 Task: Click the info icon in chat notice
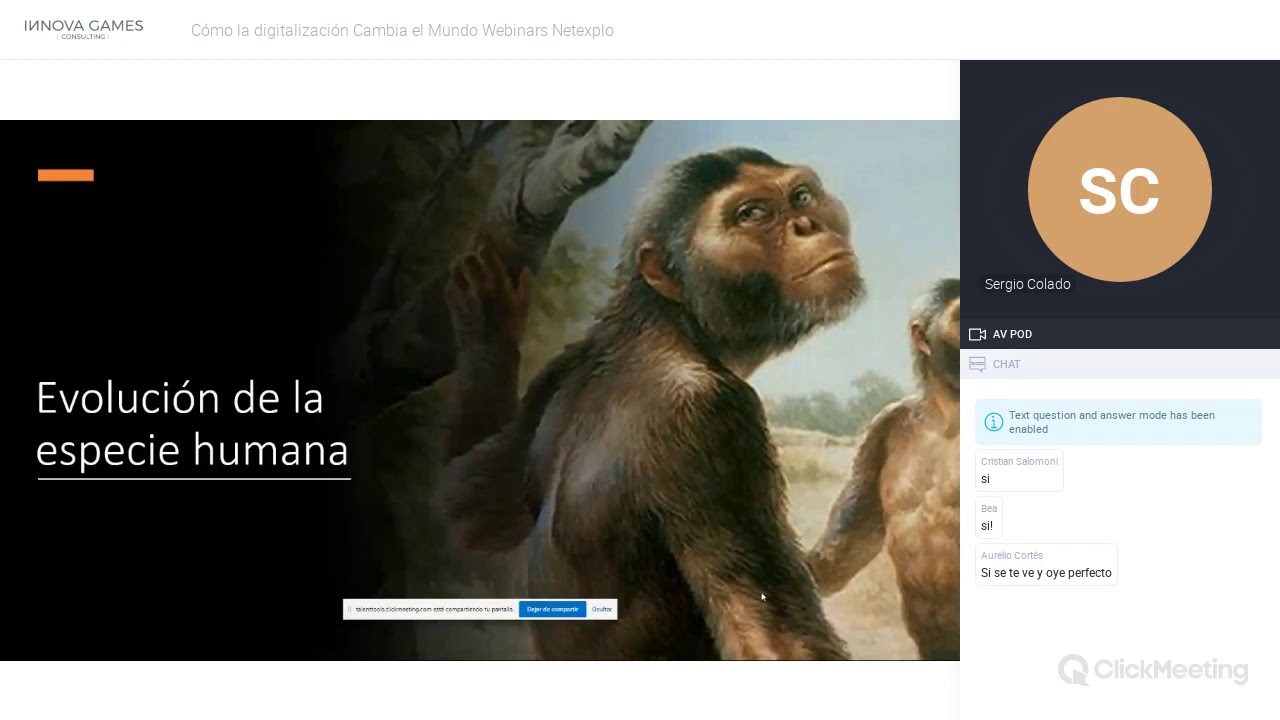(993, 422)
